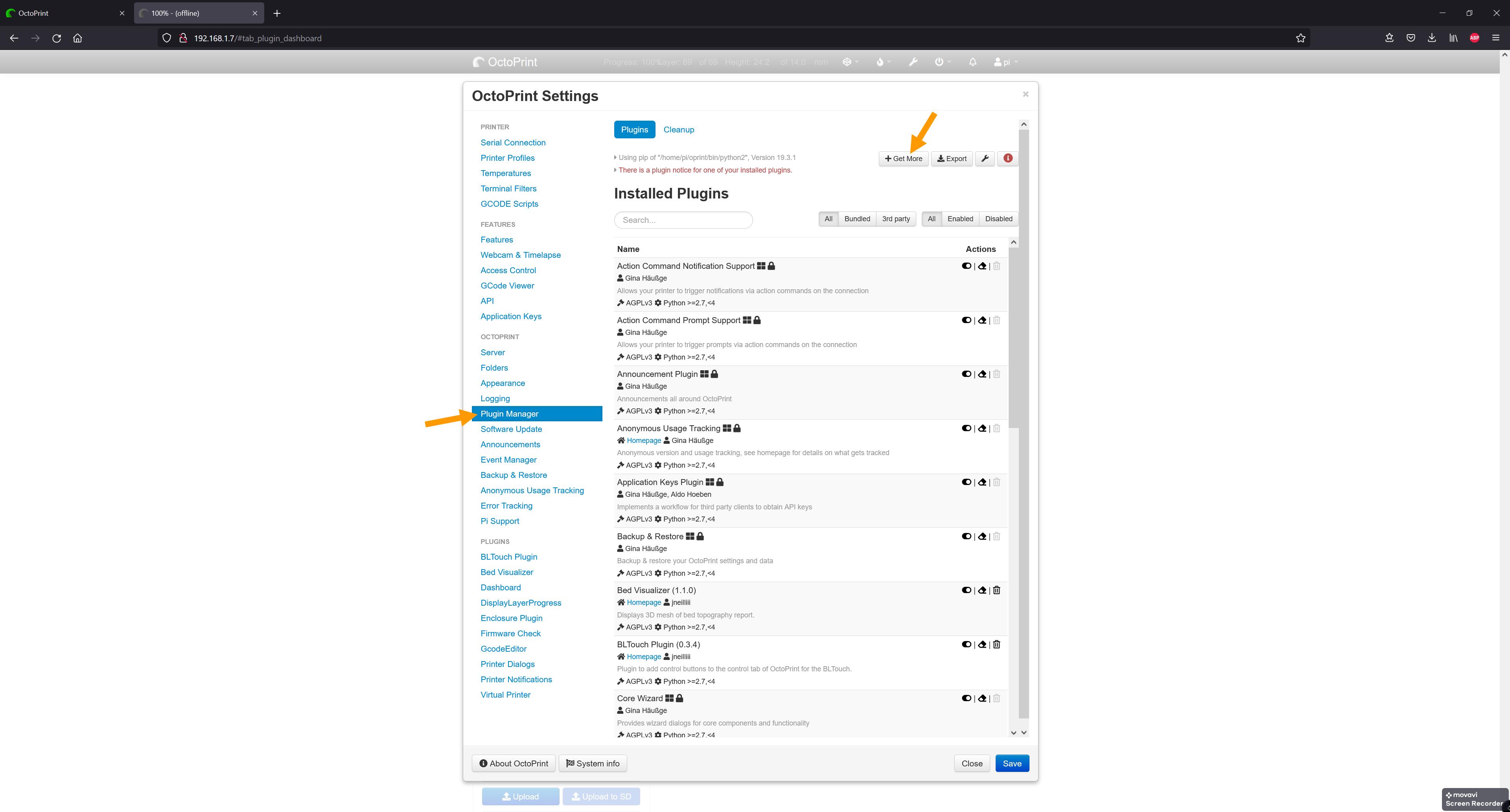Expand the plugin notice message

(x=703, y=171)
